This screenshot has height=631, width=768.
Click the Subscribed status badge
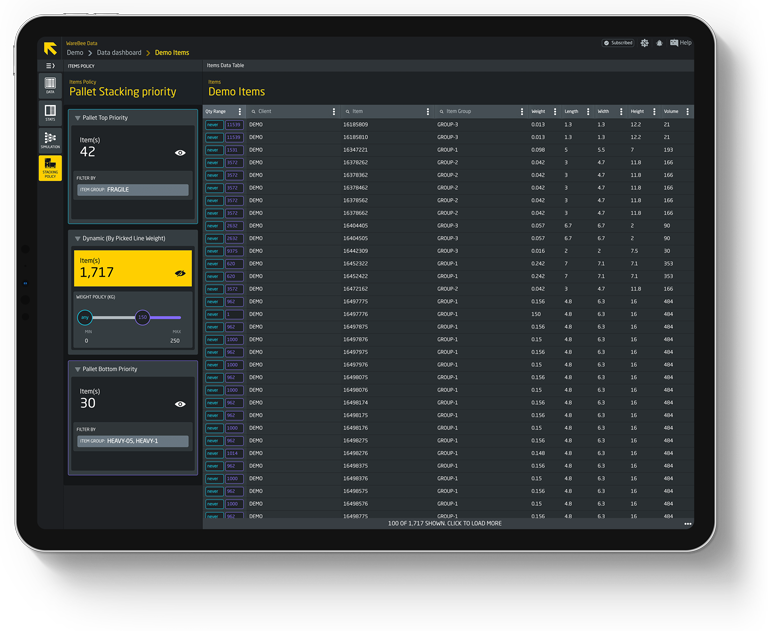pos(618,43)
